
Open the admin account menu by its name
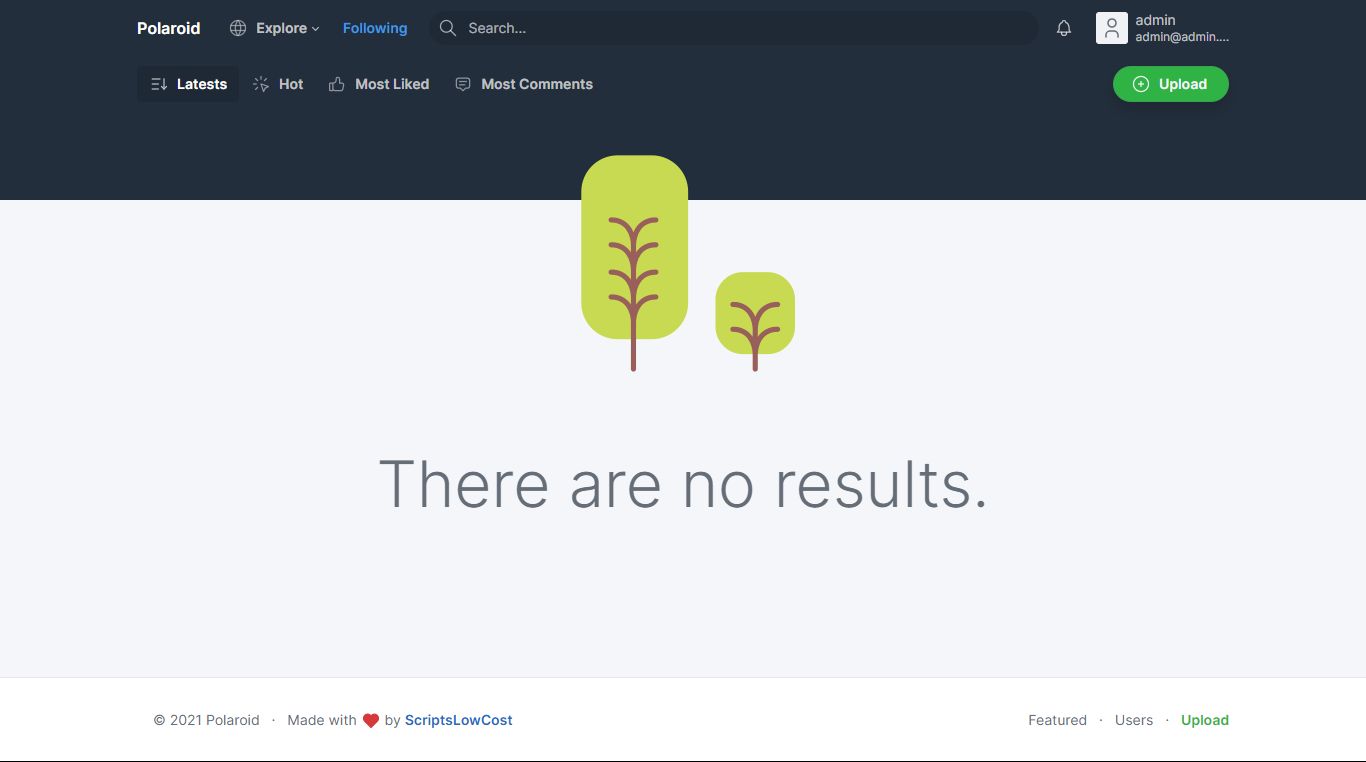coord(1155,20)
